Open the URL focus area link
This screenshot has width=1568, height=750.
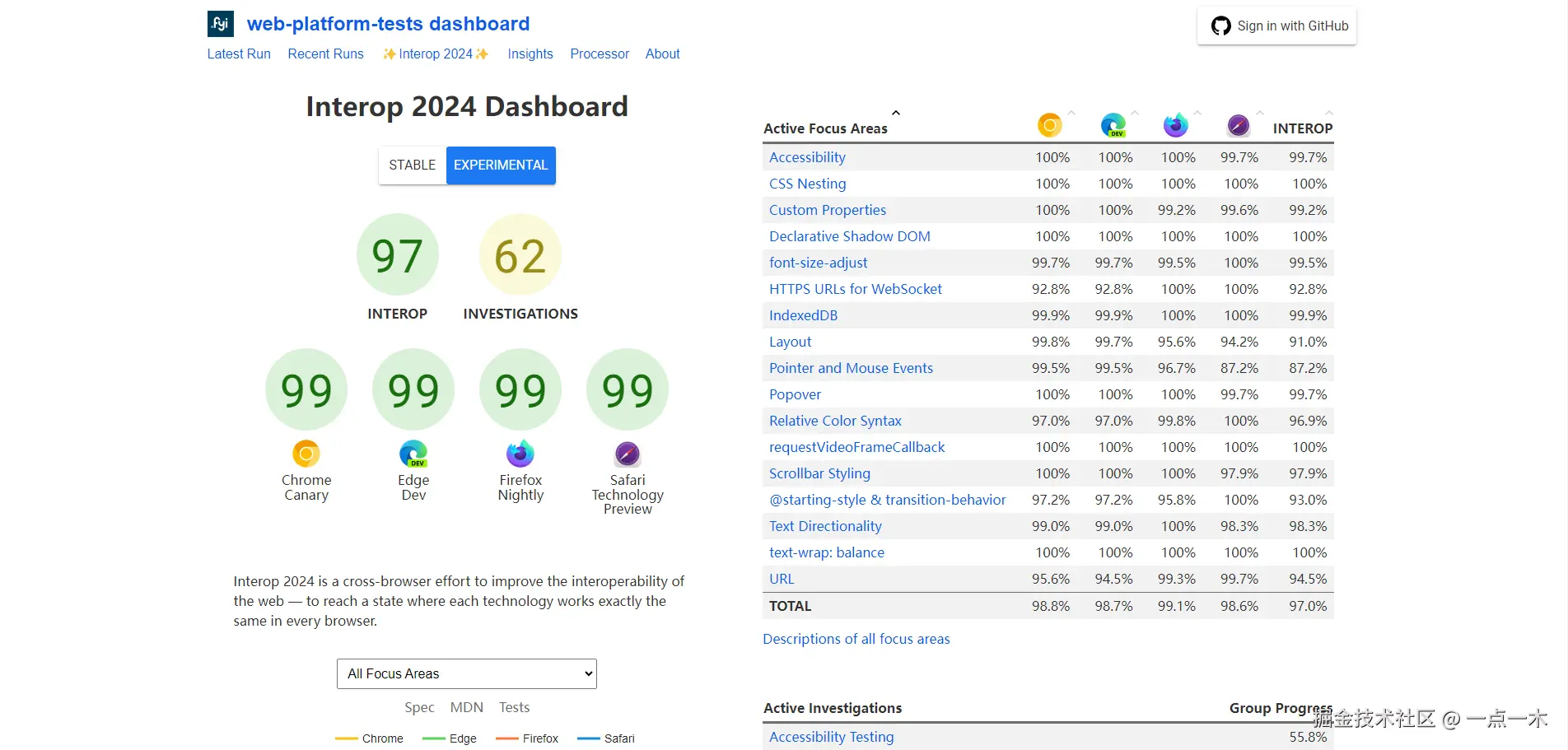click(782, 579)
